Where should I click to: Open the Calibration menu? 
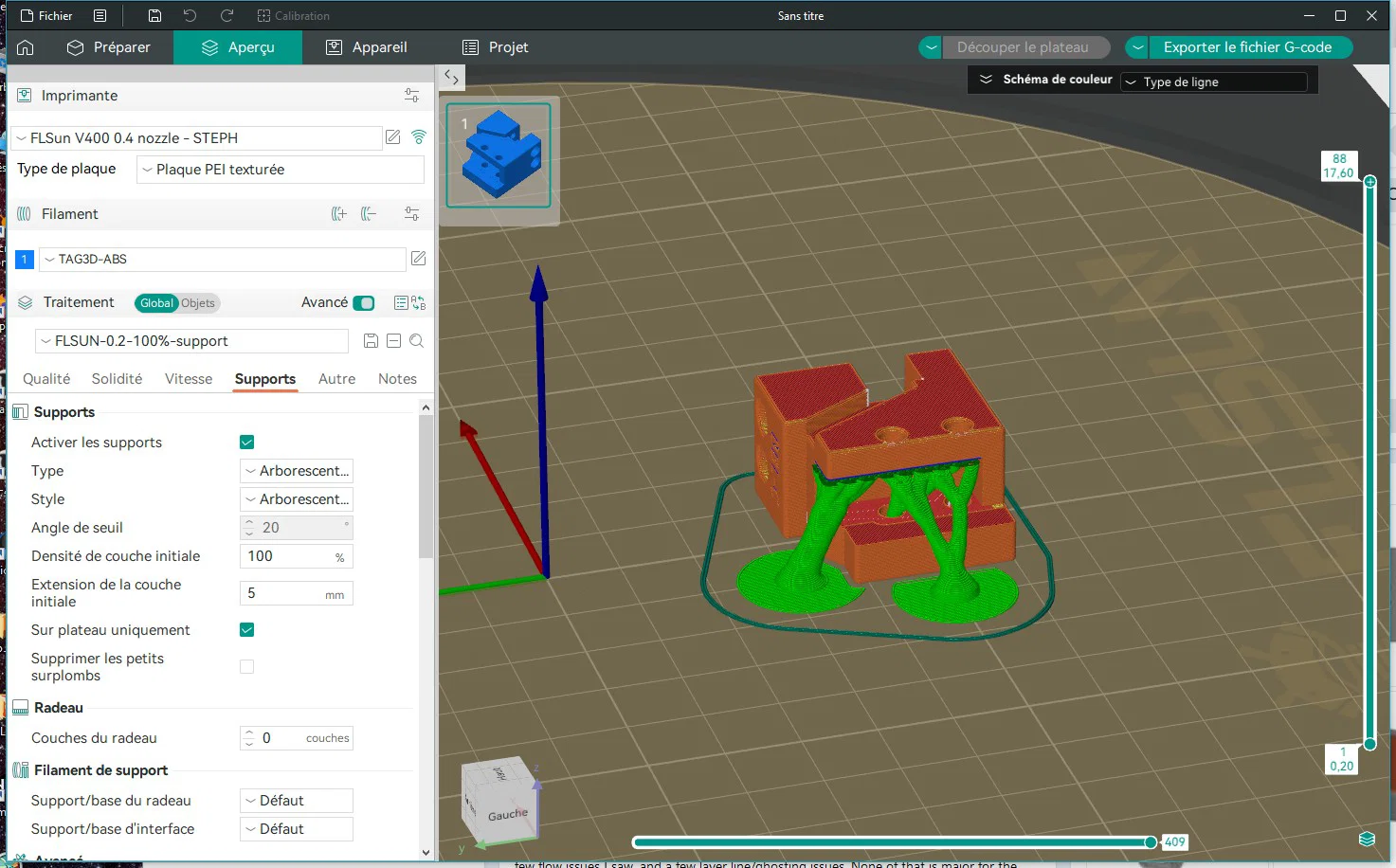click(x=294, y=16)
